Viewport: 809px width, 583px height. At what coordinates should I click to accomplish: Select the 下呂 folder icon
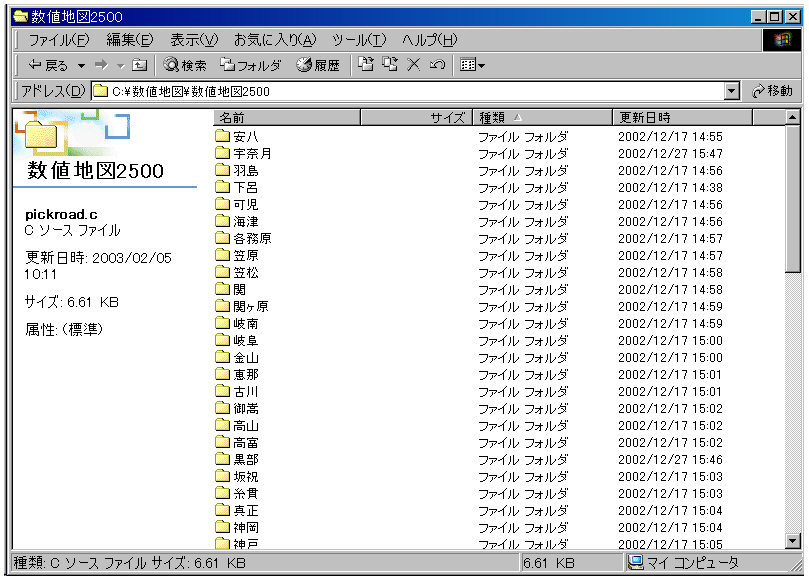222,187
